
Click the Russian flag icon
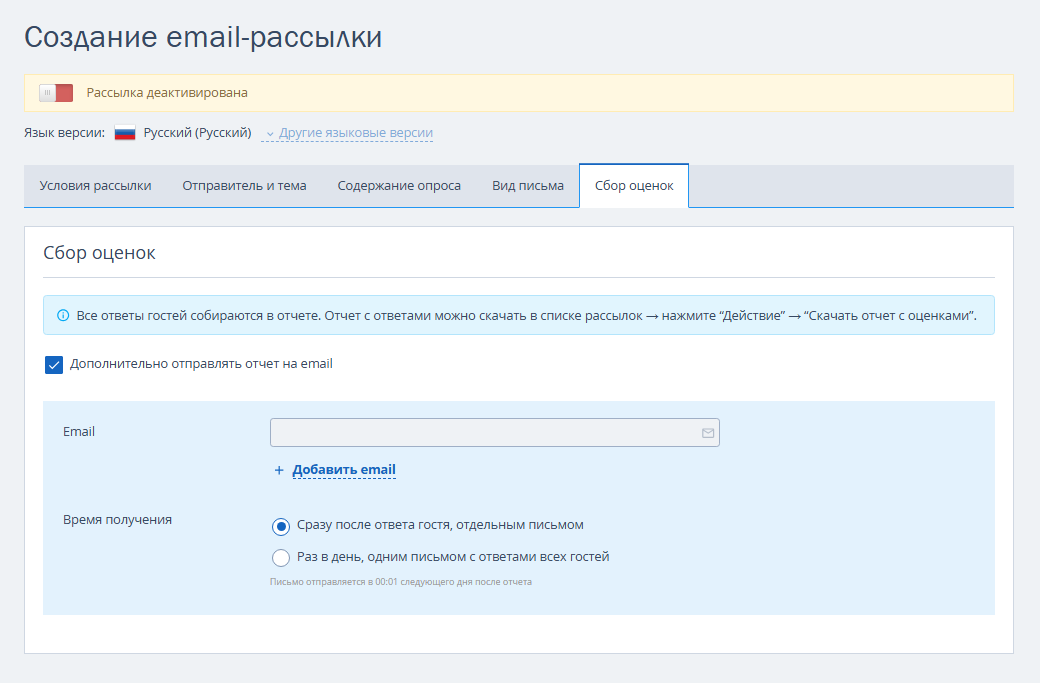125,133
